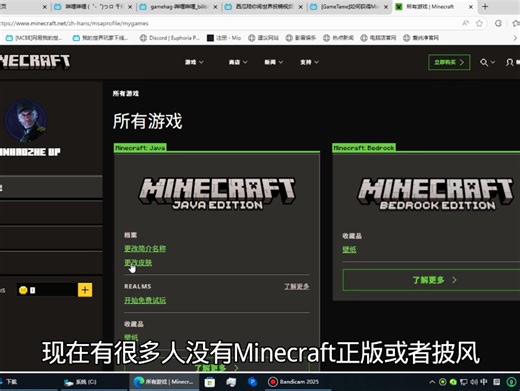Open the search icon in Minecraft header
This screenshot has width=520, height=391.
tap(484, 62)
